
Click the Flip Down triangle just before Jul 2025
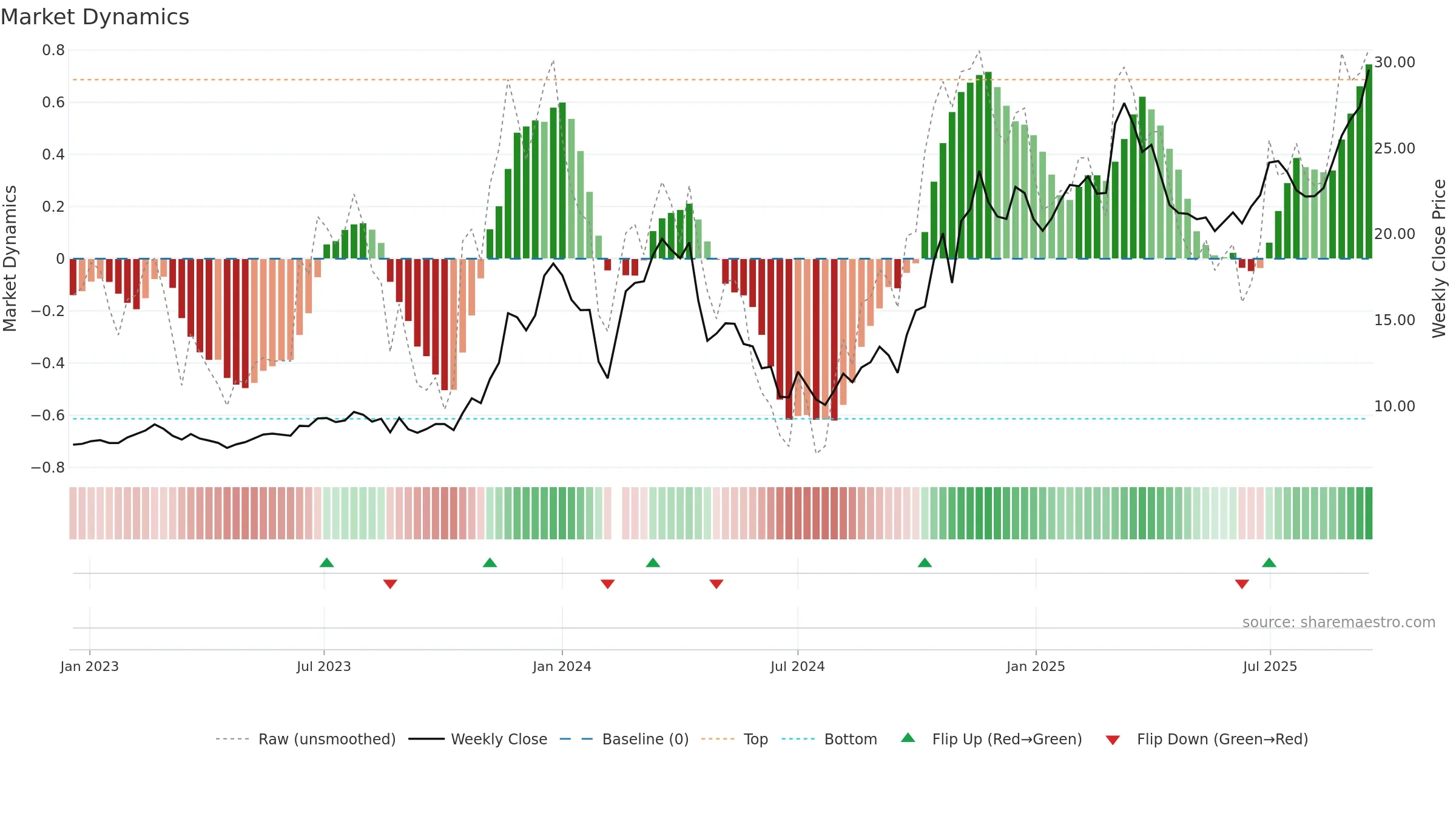[x=1242, y=584]
